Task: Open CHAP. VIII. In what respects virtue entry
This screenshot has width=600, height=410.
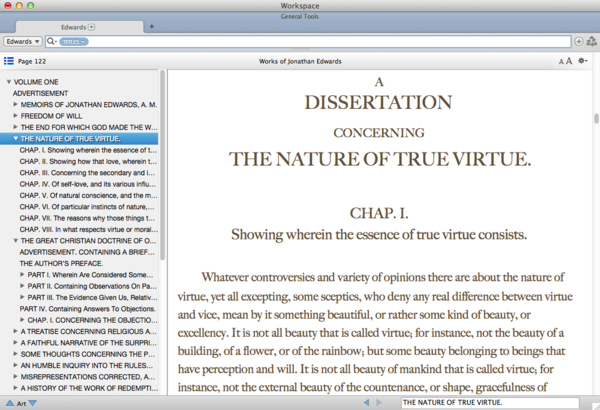Action: [88, 229]
